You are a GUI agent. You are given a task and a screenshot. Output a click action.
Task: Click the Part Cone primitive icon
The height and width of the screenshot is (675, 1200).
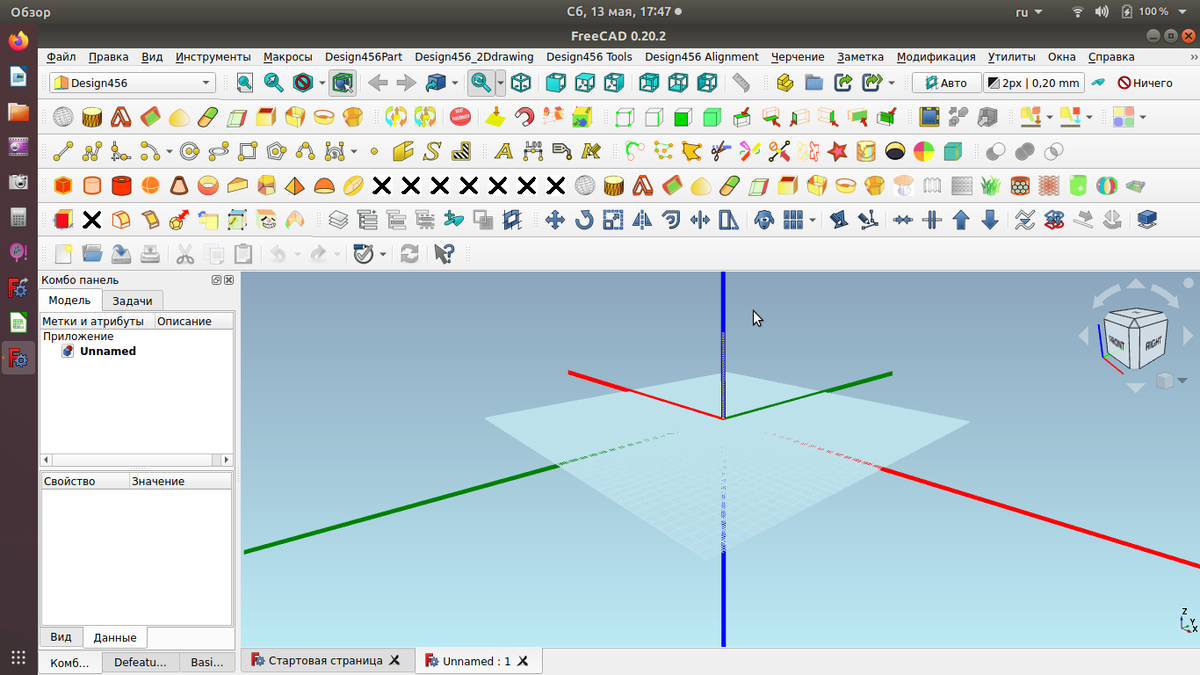[179, 186]
